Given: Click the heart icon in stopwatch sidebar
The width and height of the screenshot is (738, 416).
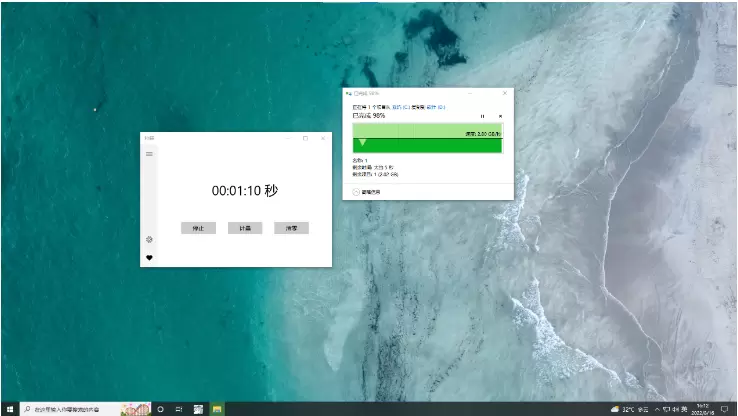Looking at the screenshot, I should click(149, 258).
